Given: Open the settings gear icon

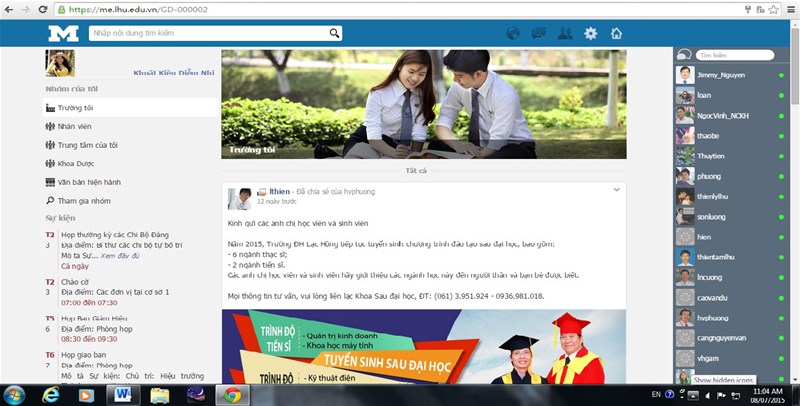Looking at the screenshot, I should coord(591,34).
